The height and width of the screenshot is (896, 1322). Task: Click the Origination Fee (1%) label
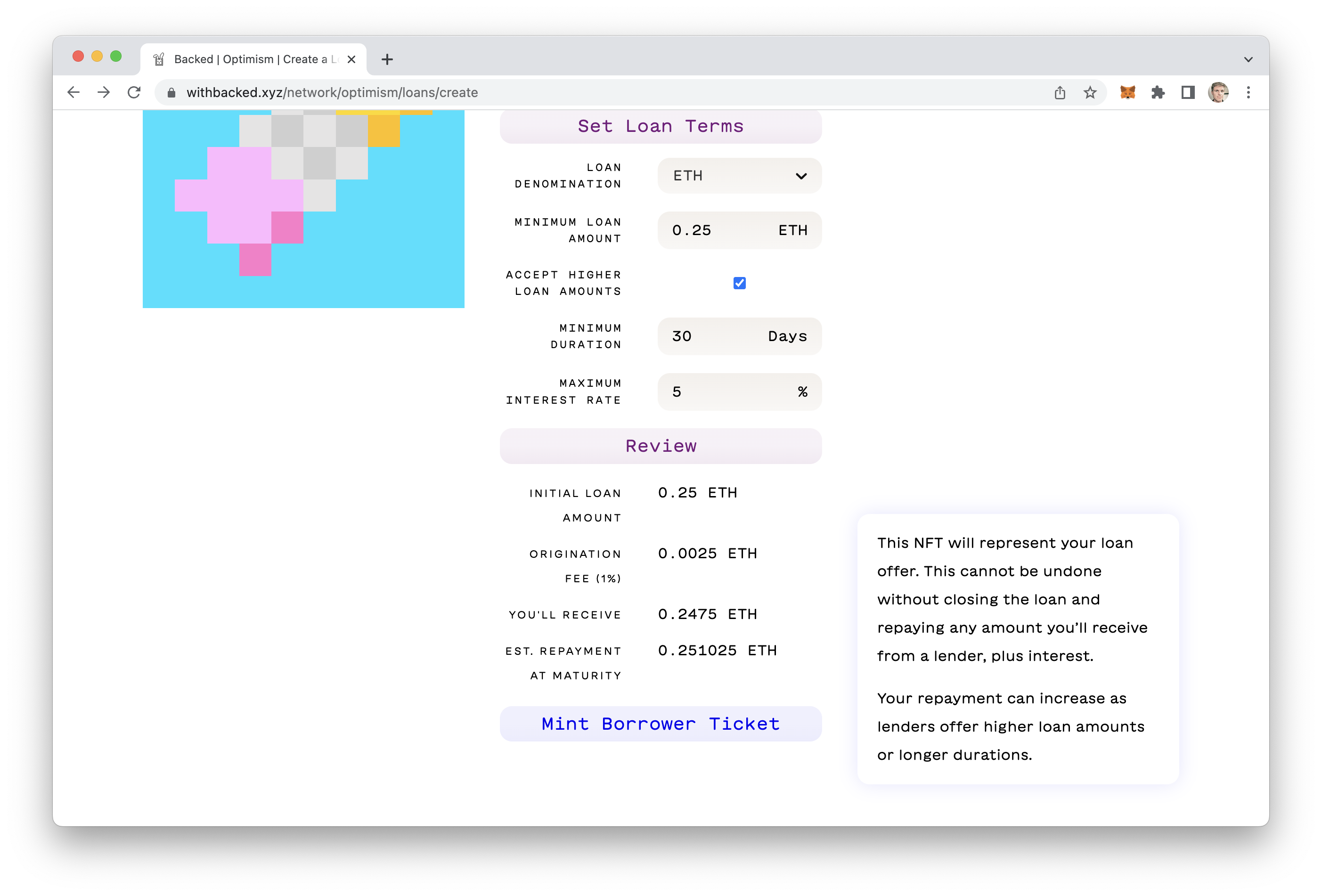click(575, 566)
